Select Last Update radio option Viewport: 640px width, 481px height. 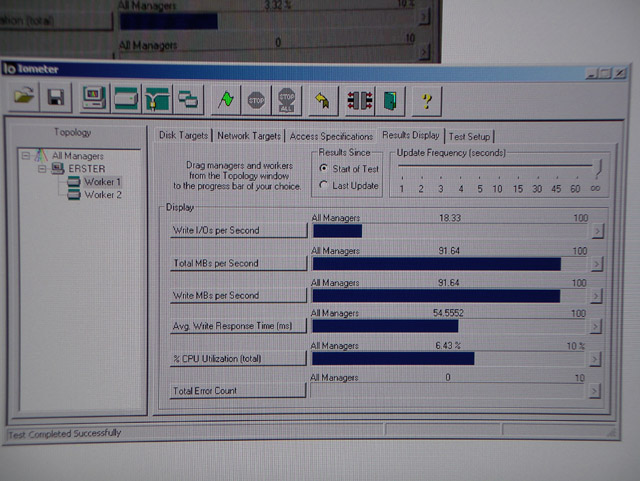coord(349,185)
